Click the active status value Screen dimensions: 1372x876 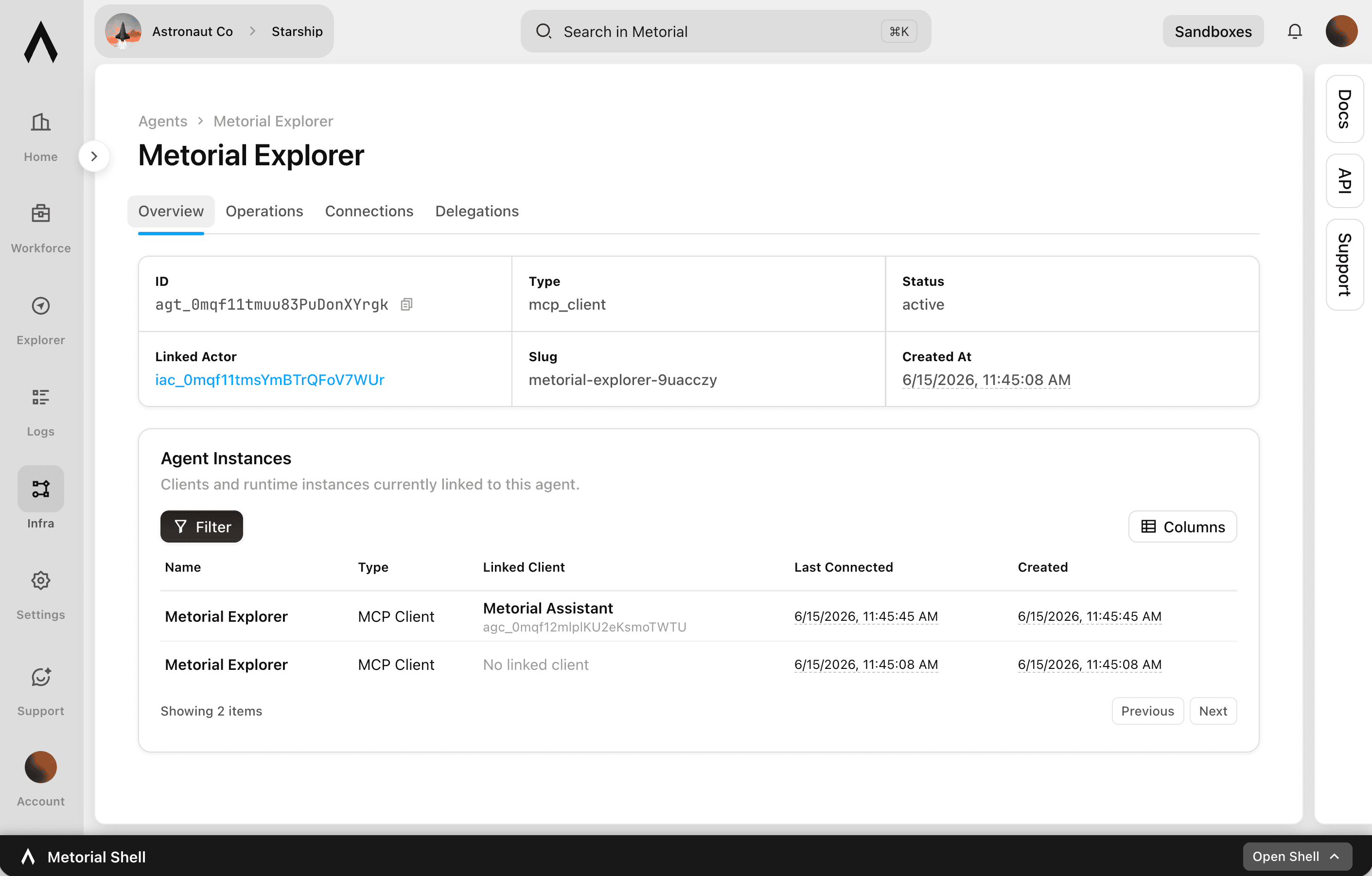[923, 304]
